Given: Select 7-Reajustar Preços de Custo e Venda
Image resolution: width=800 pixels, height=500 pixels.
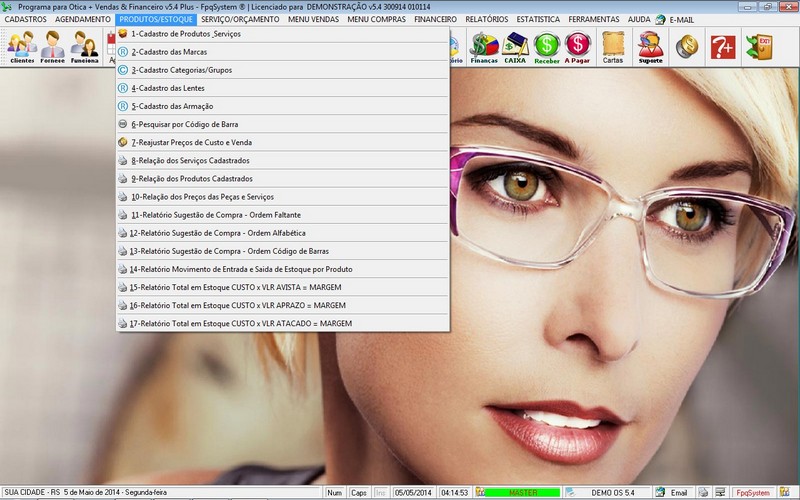Looking at the screenshot, I should point(283,142).
